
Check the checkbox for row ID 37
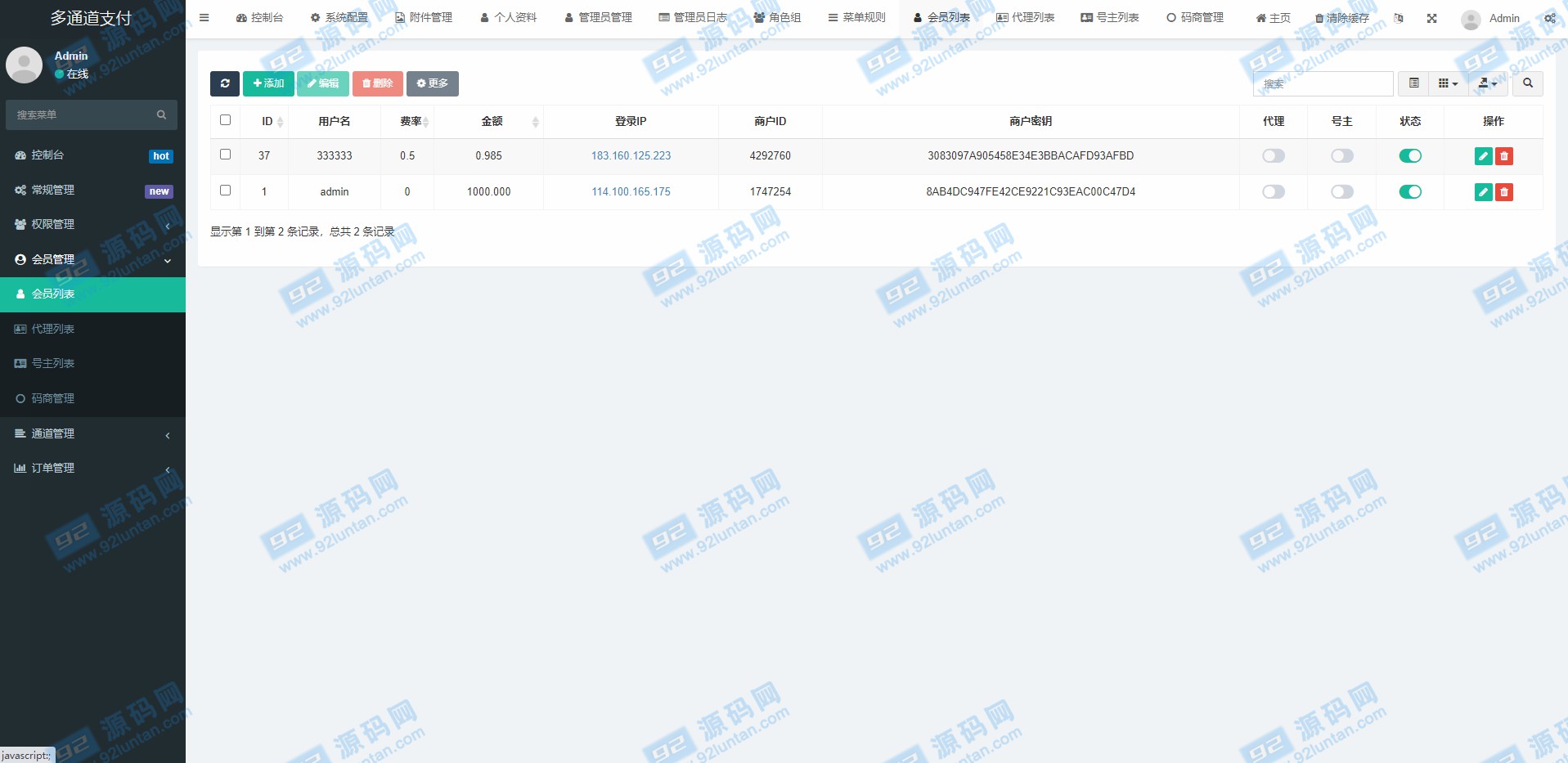point(225,155)
